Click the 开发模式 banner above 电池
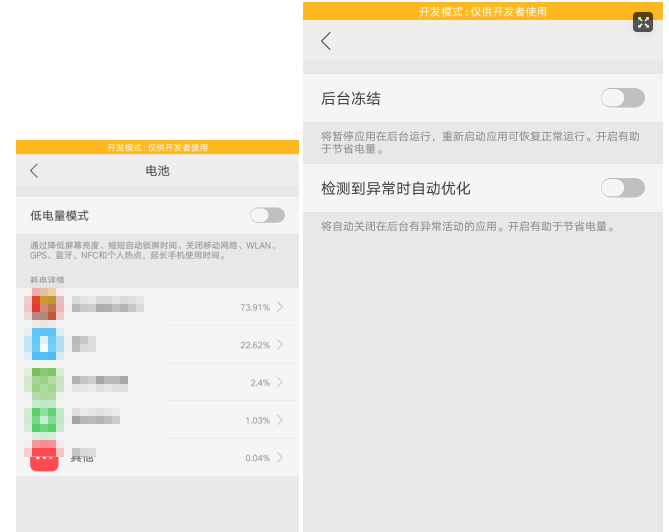This screenshot has height=532, width=669. click(157, 147)
